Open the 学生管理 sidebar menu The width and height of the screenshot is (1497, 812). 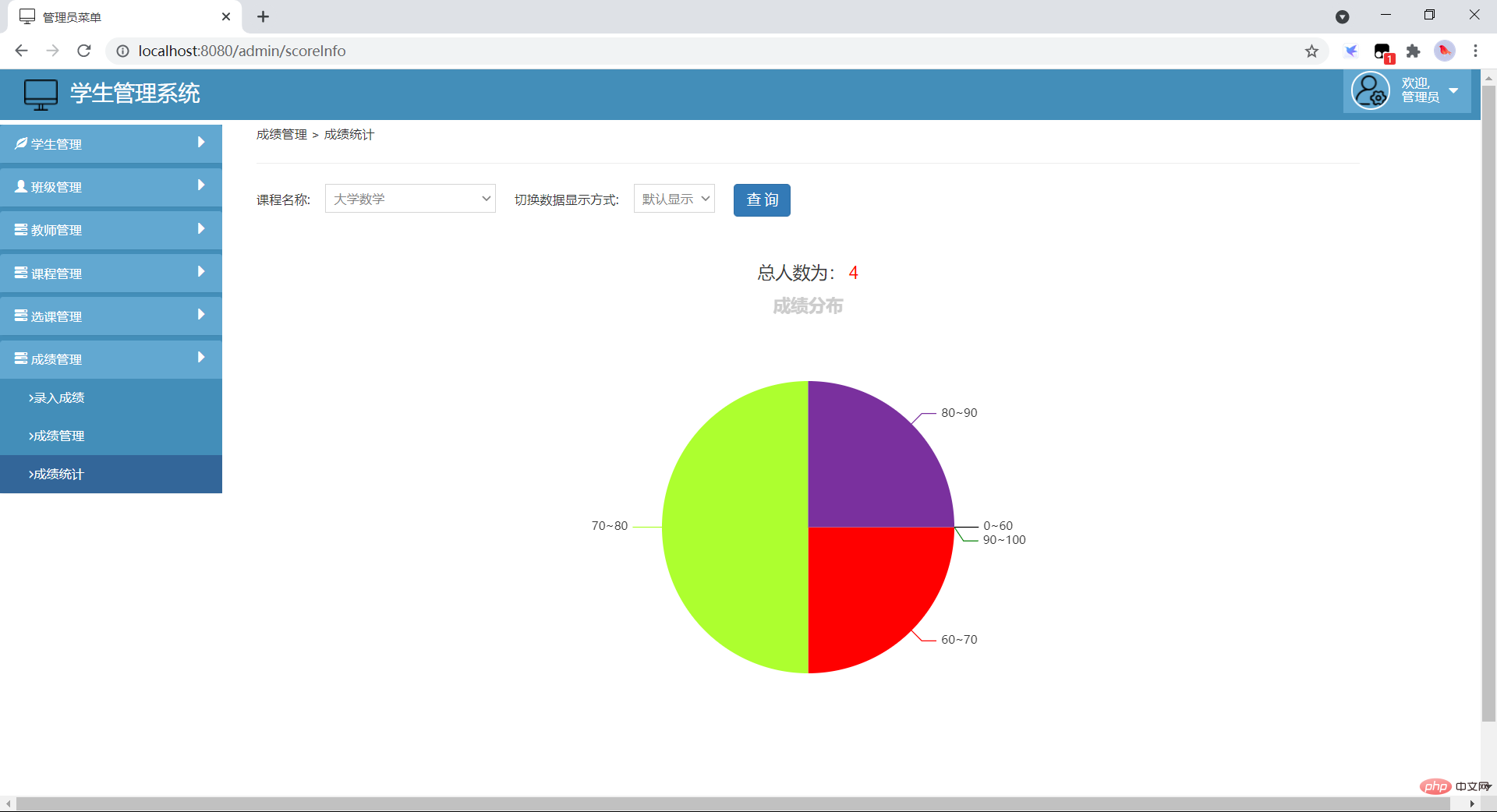(111, 143)
